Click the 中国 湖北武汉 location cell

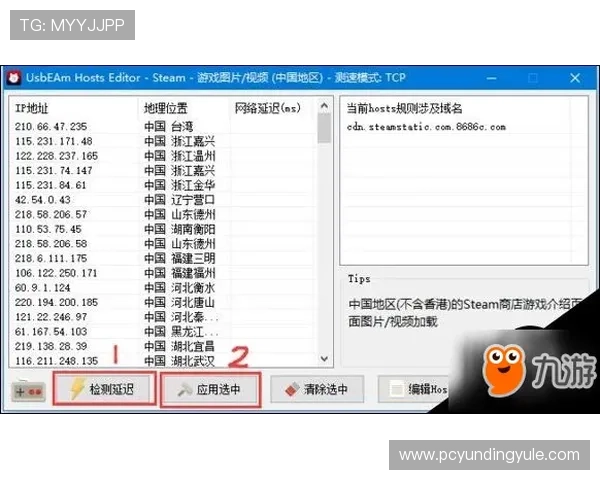179,361
